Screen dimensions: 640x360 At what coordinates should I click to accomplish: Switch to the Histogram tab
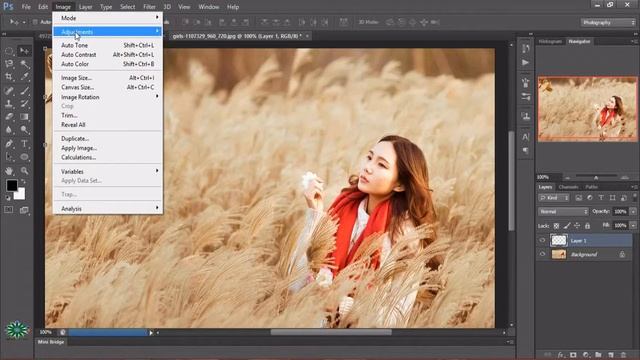pyautogui.click(x=550, y=41)
